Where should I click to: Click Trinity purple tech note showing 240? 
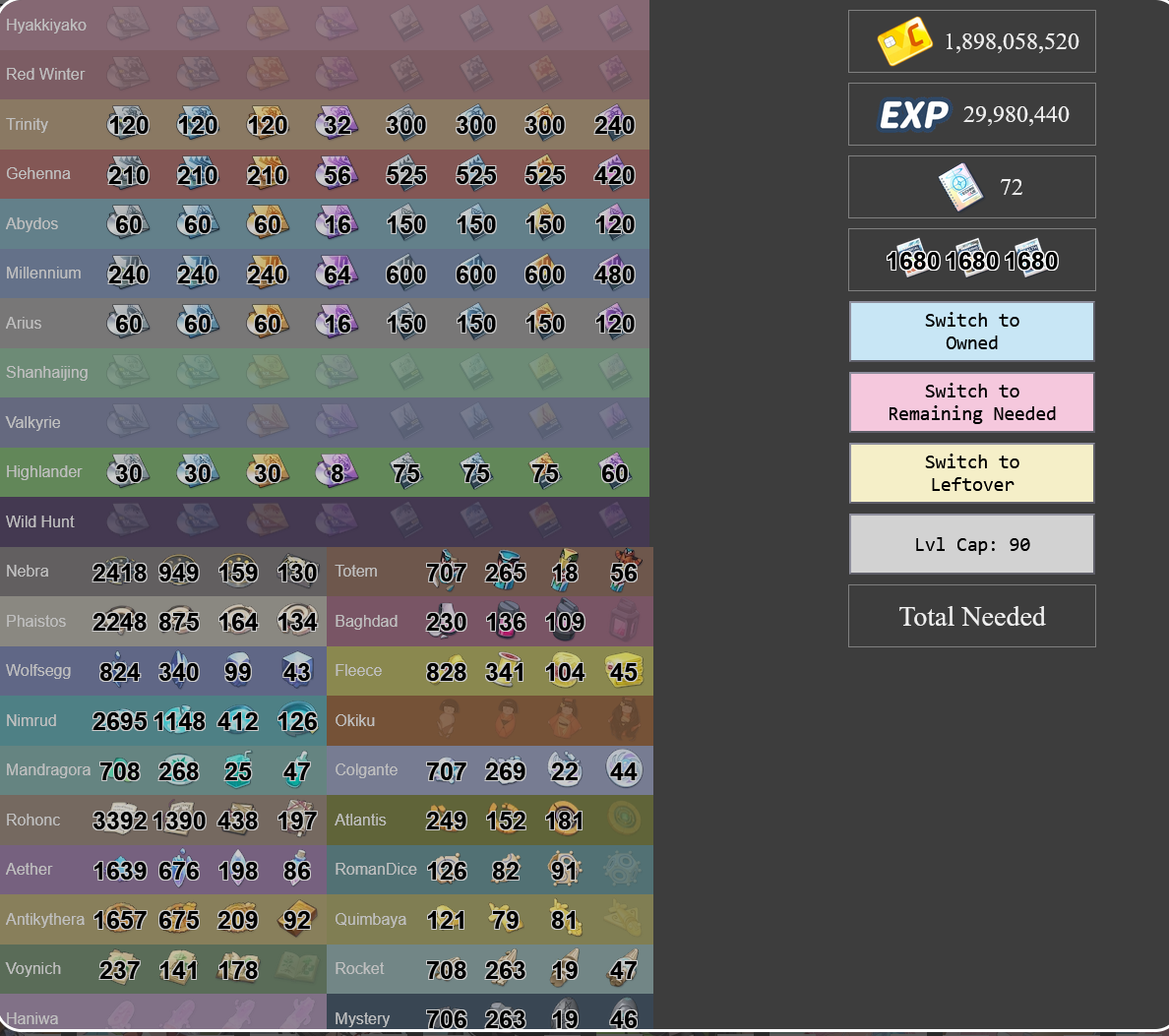tap(614, 124)
